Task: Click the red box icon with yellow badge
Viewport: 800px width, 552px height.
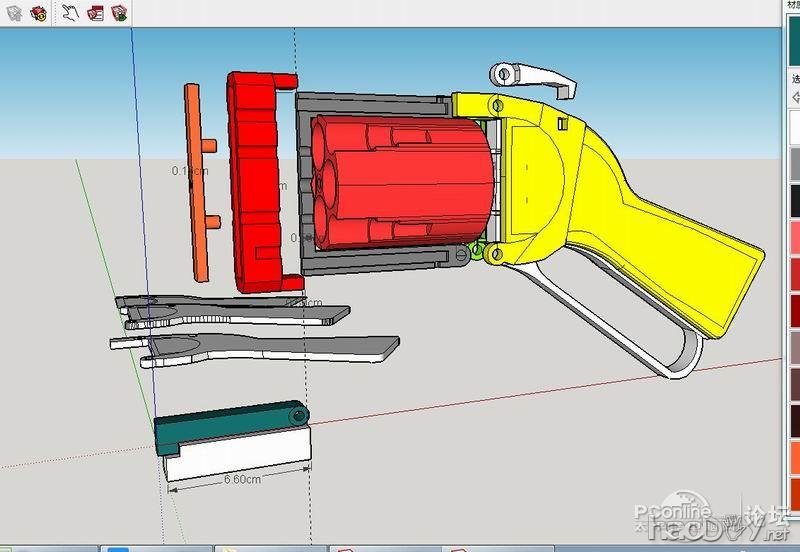Action: [38, 13]
